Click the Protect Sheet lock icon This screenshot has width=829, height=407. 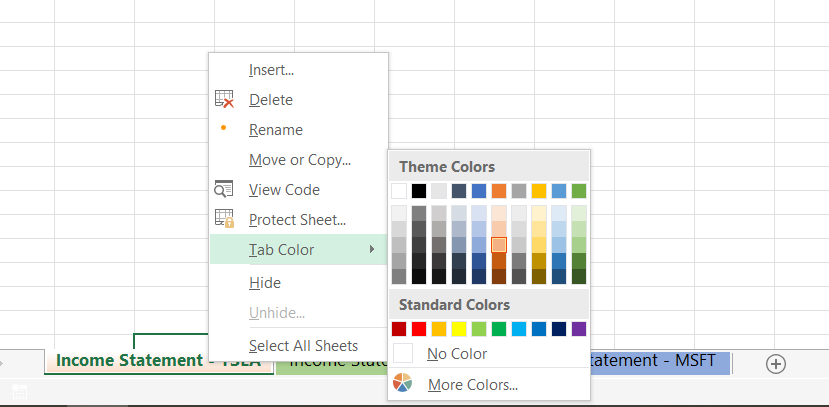tap(224, 219)
